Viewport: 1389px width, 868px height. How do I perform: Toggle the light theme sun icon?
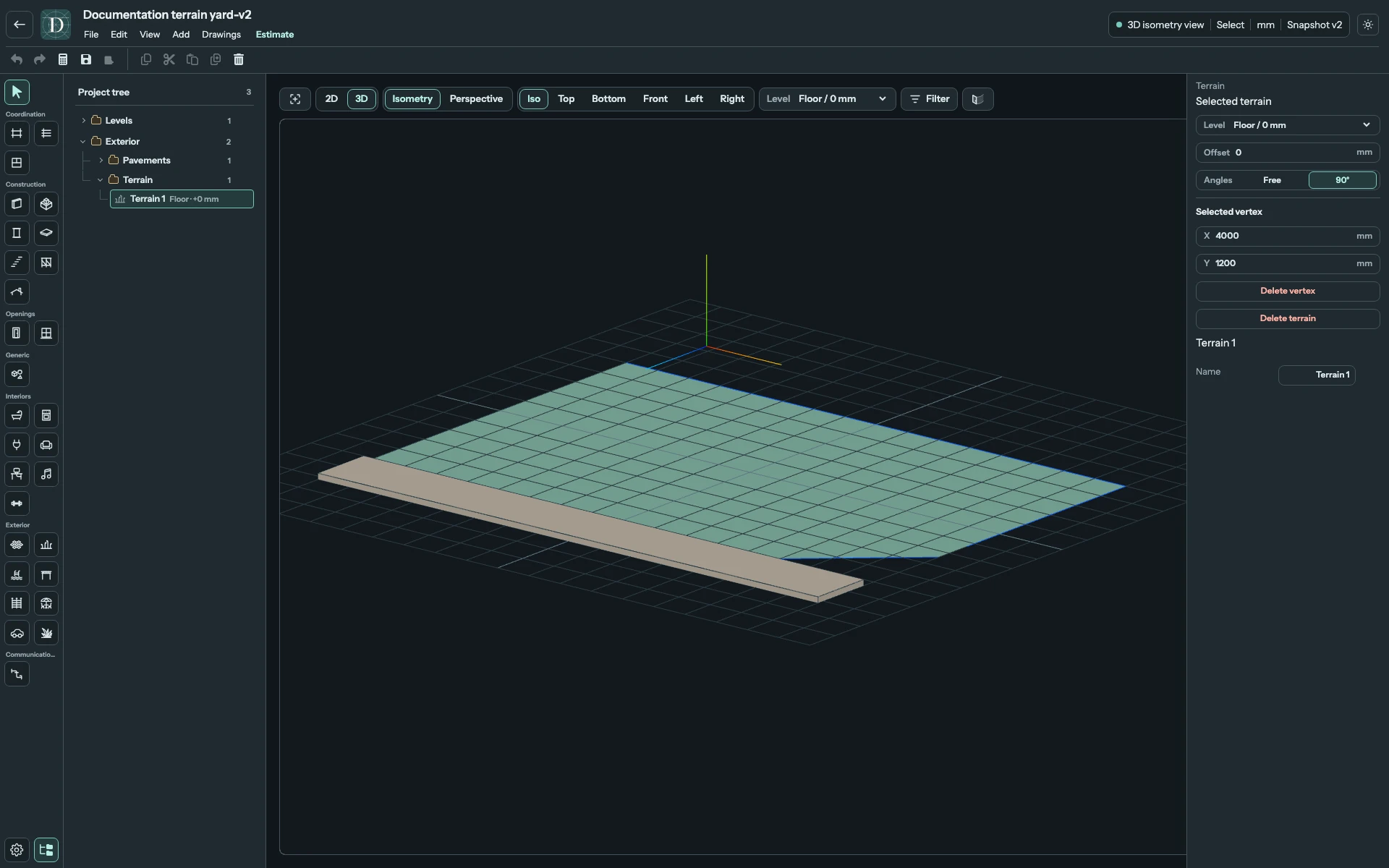click(x=1368, y=25)
